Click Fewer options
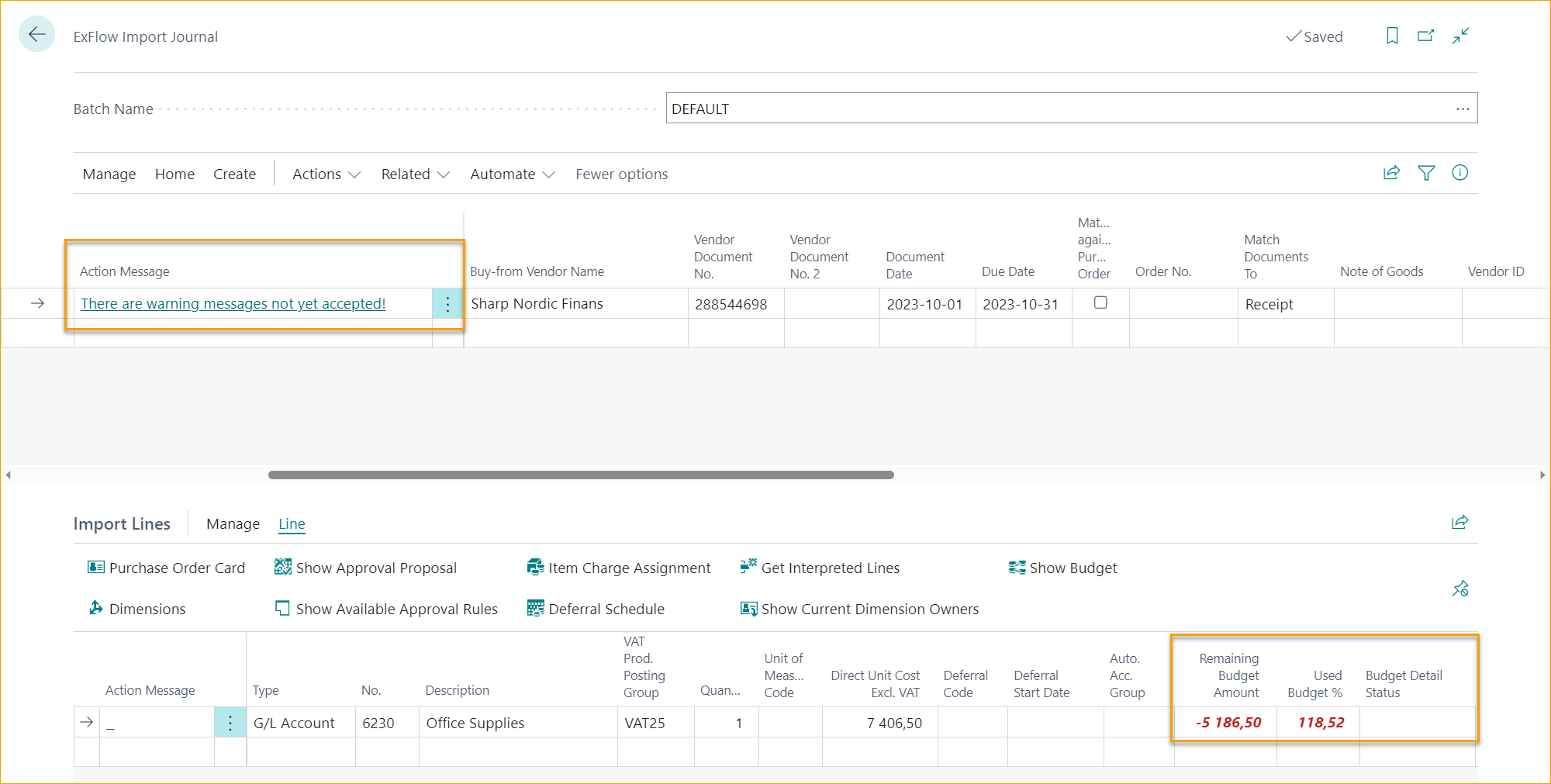This screenshot has height=784, width=1551. click(620, 174)
